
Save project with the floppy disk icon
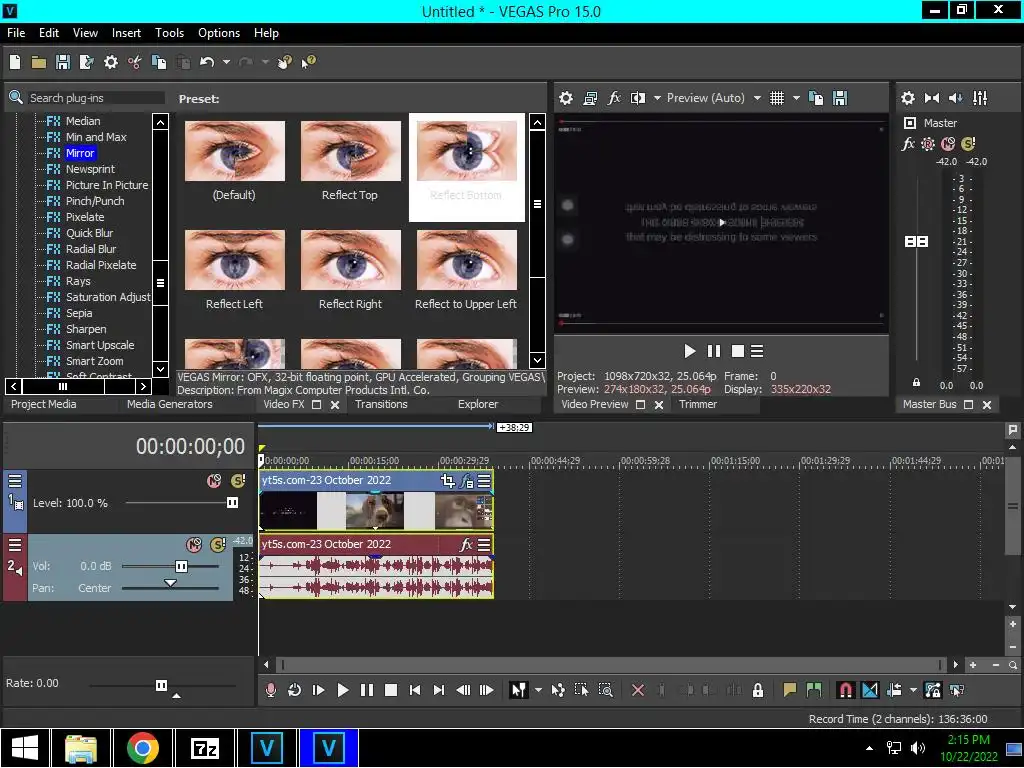[x=63, y=62]
